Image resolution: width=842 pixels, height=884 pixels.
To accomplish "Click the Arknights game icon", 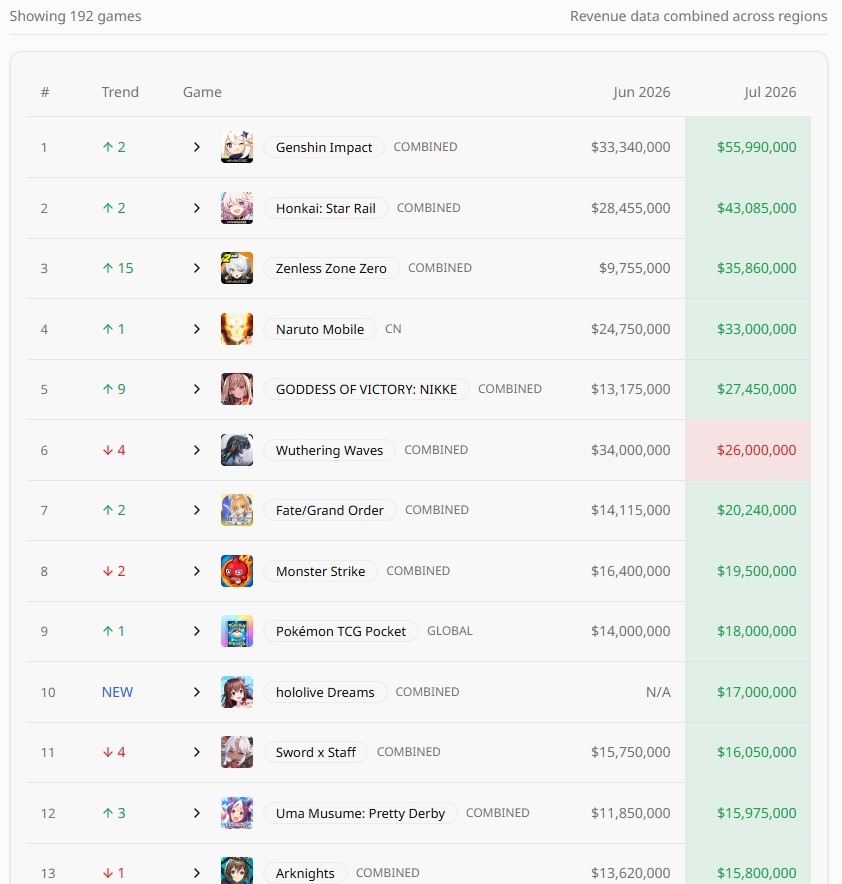I will pyautogui.click(x=237, y=870).
